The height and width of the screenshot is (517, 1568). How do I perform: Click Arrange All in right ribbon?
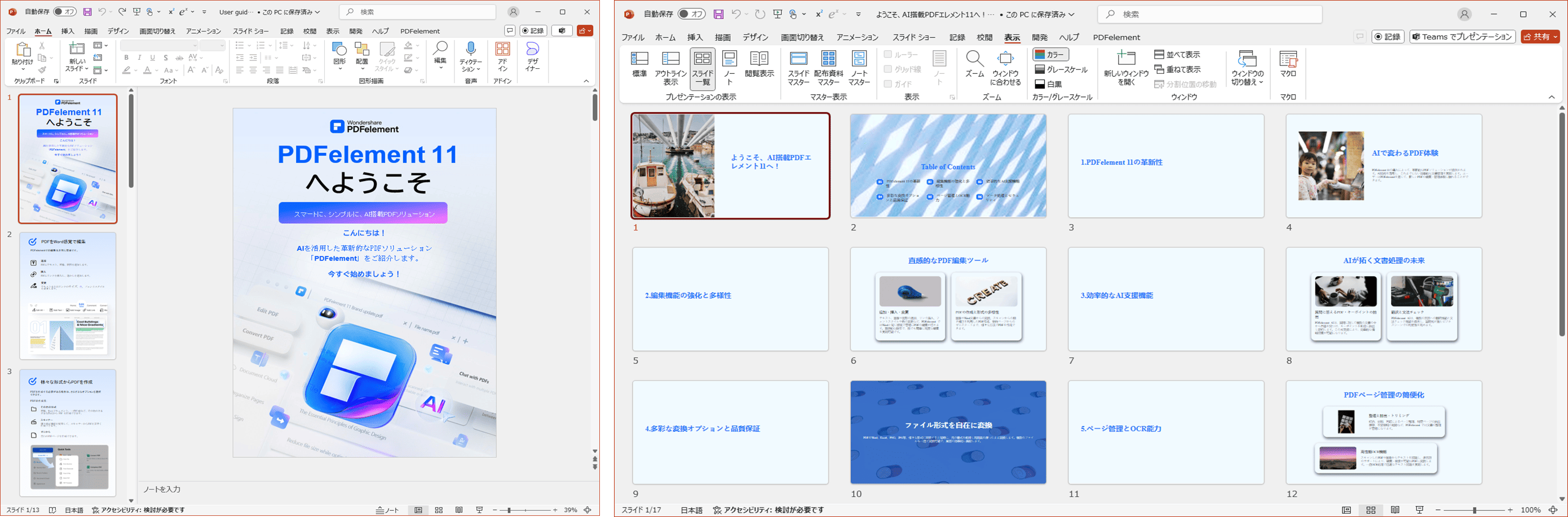[1177, 54]
